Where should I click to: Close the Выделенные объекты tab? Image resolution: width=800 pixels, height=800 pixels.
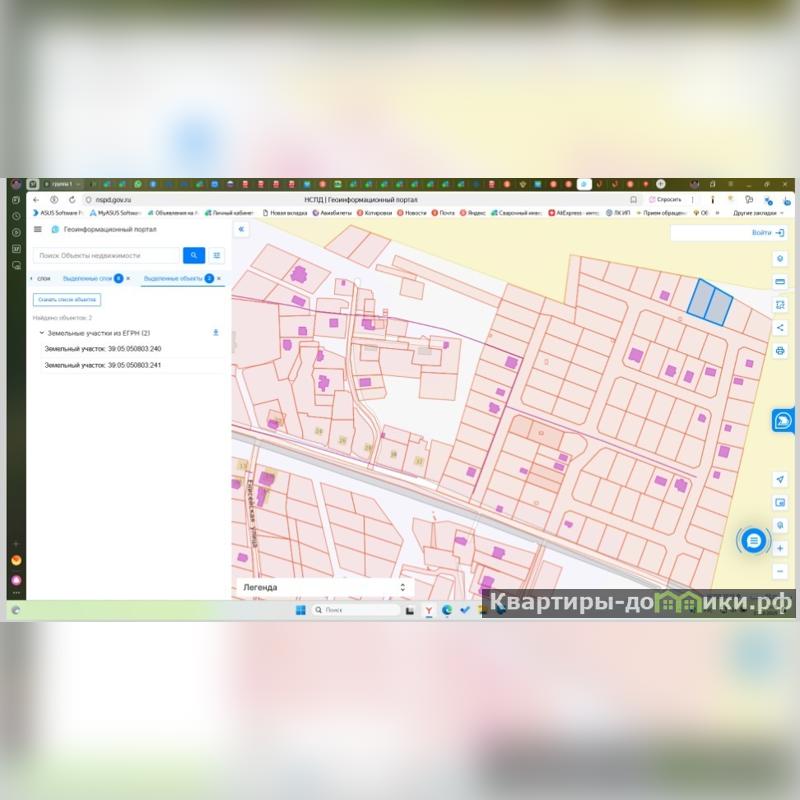tap(219, 278)
